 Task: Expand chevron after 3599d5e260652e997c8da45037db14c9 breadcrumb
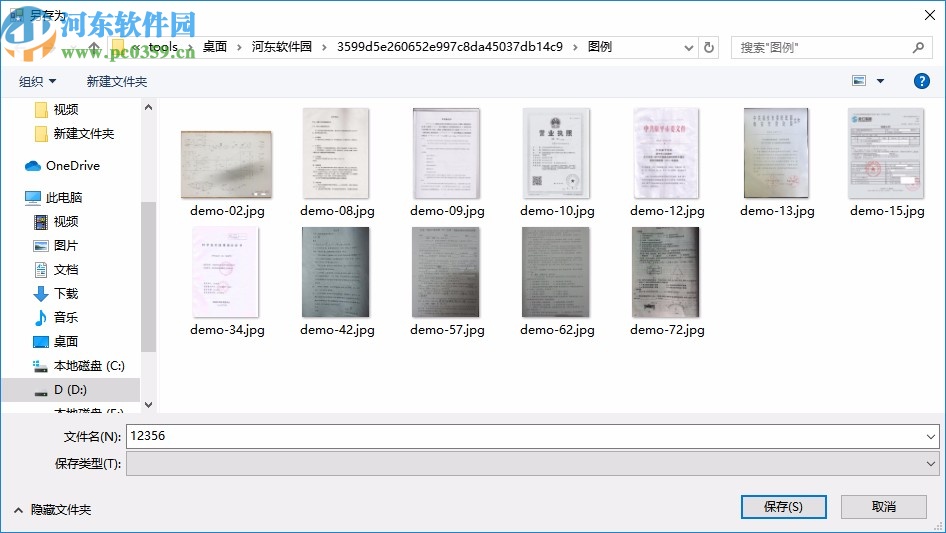tap(574, 48)
